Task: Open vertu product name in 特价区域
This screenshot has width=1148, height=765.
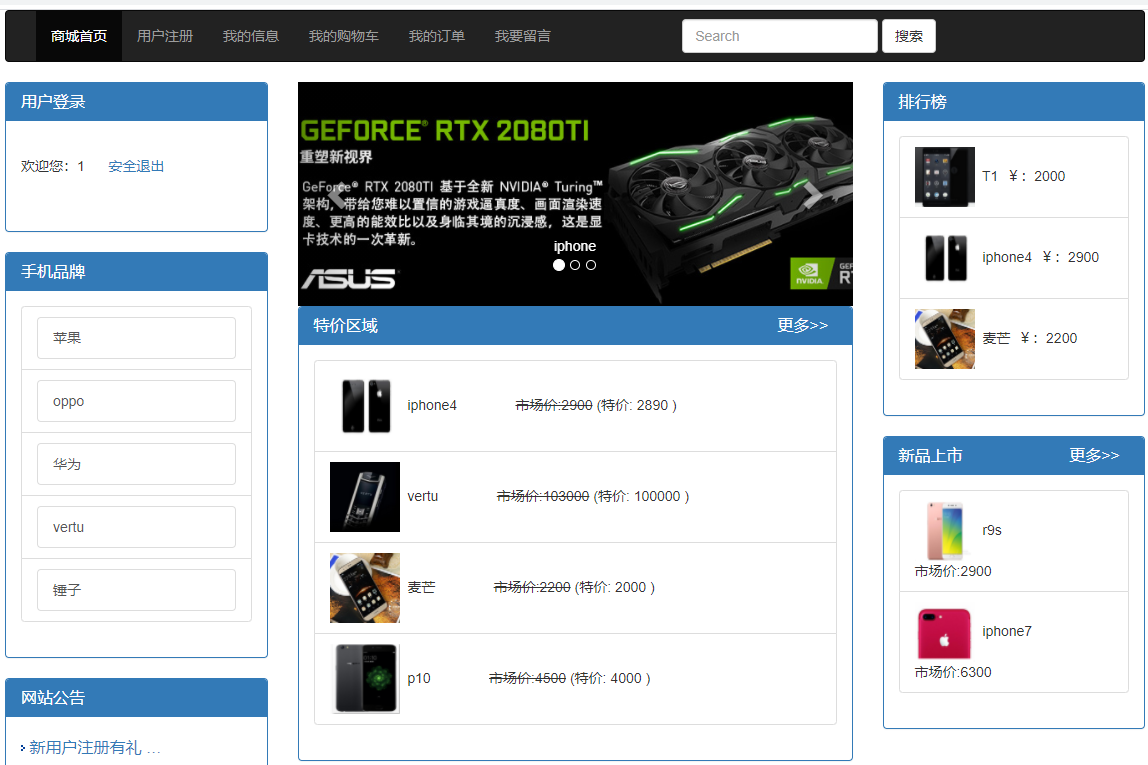Action: pos(422,496)
